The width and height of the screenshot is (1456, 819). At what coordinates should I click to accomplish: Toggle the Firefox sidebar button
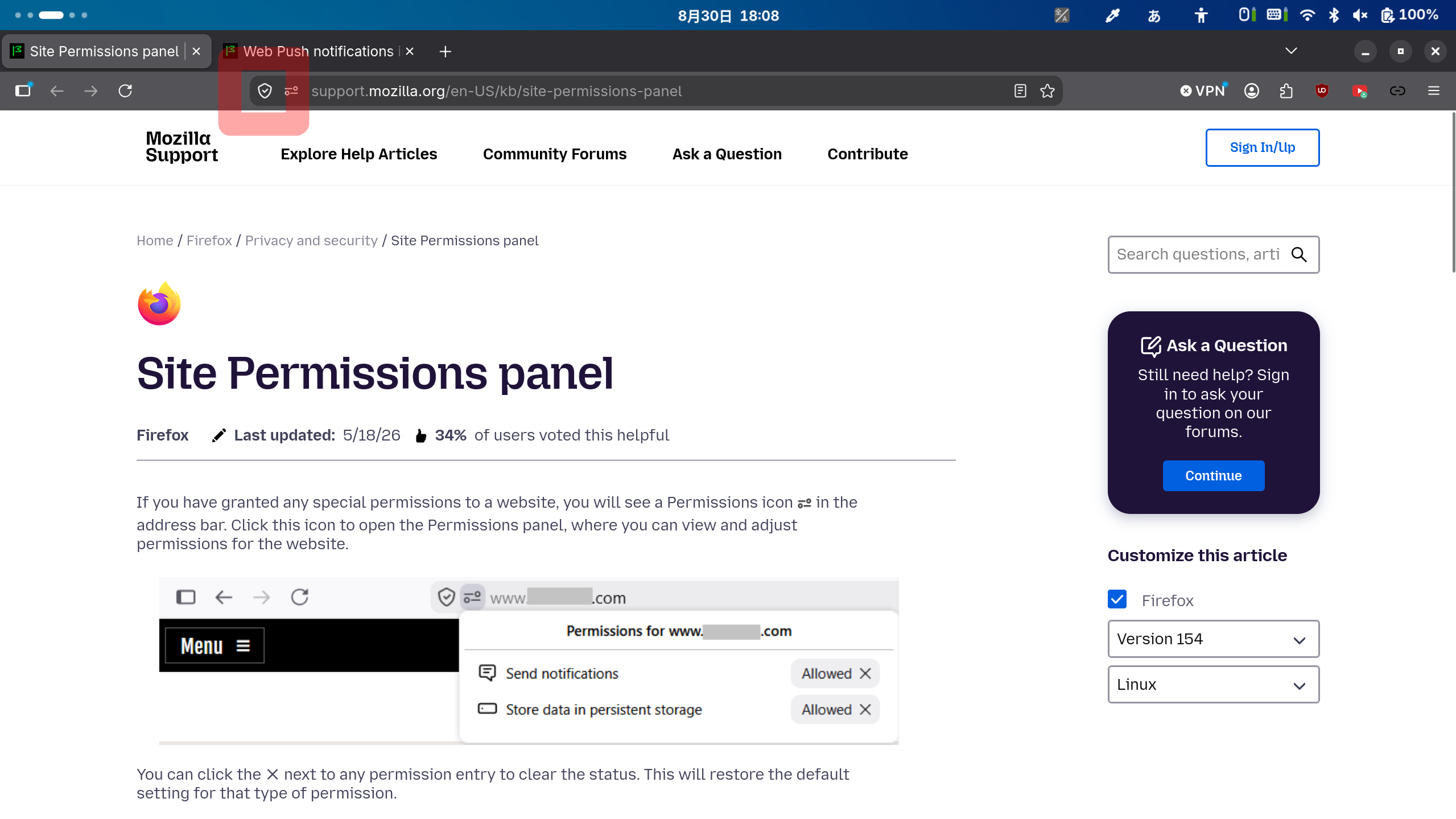[23, 91]
